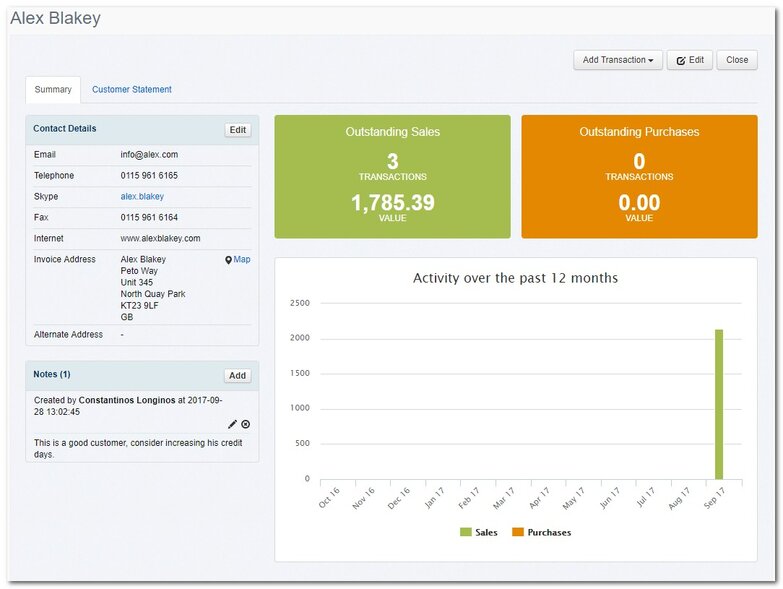This screenshot has width=783, height=589.
Task: Delete the note with the circled X icon
Action: pos(246,424)
